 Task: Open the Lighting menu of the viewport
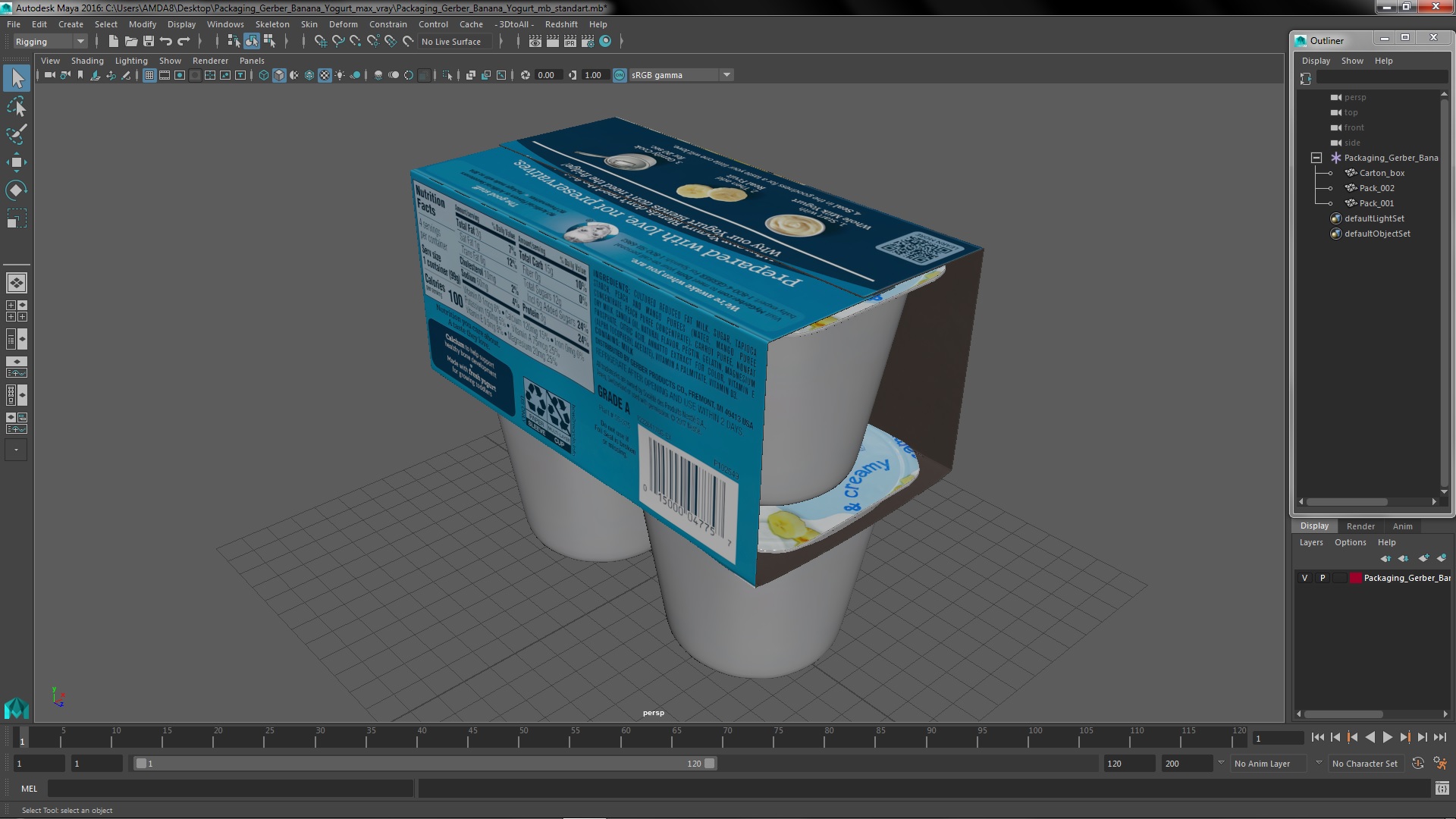[x=131, y=61]
